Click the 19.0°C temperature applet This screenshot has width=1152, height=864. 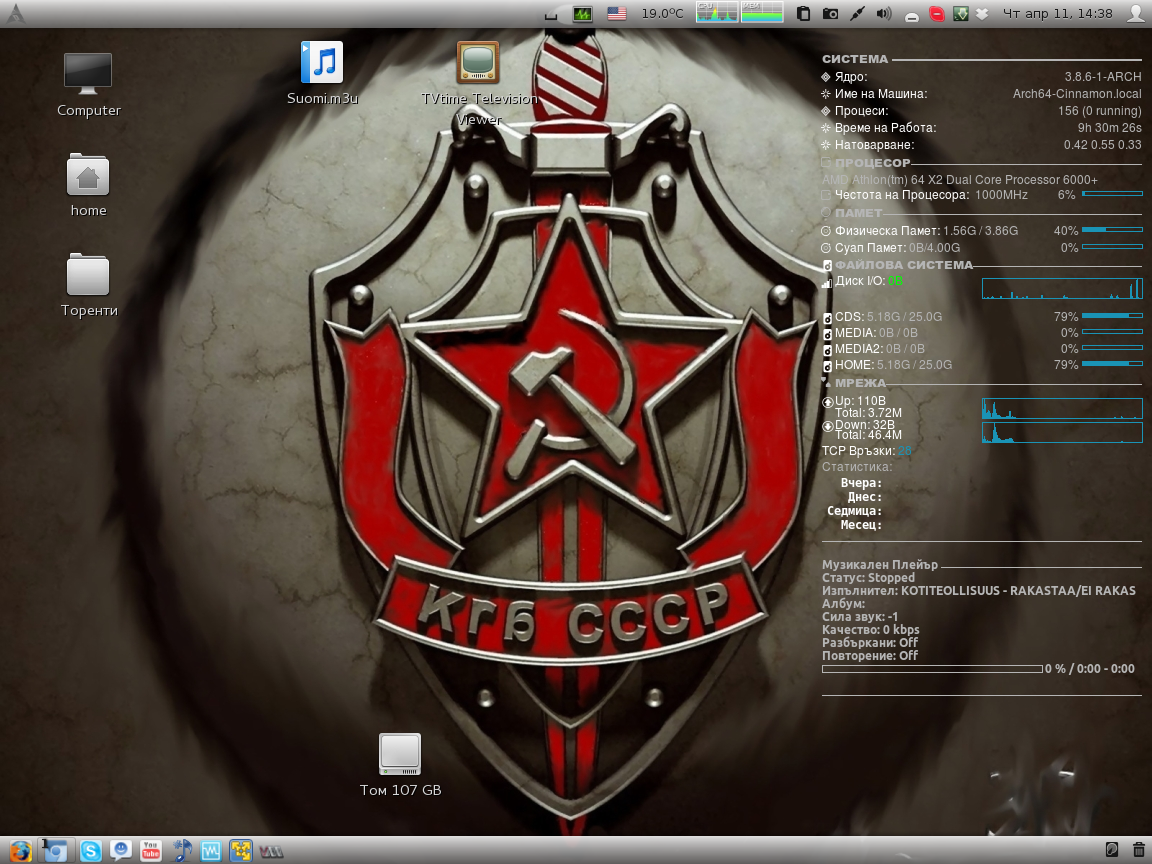(x=662, y=14)
